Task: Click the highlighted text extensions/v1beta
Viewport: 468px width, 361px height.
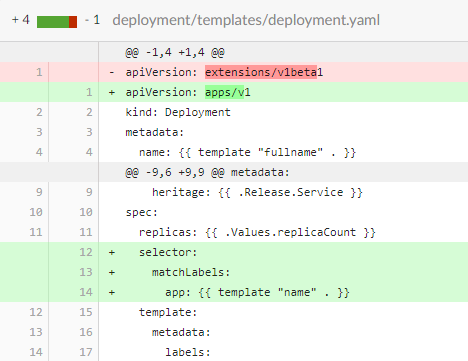Action: 261,72
